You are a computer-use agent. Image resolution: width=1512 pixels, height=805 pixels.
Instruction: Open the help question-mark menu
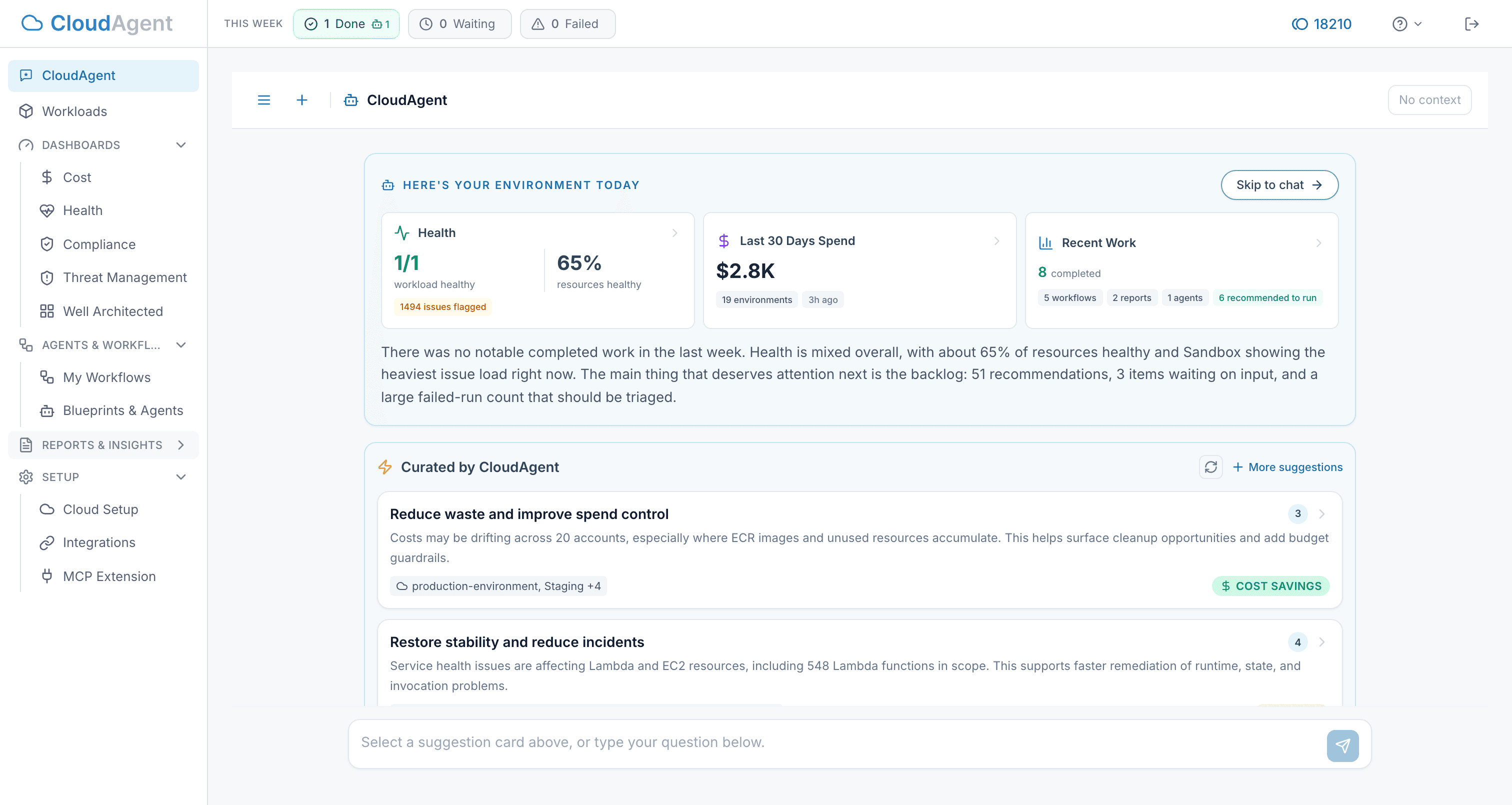coord(1406,24)
